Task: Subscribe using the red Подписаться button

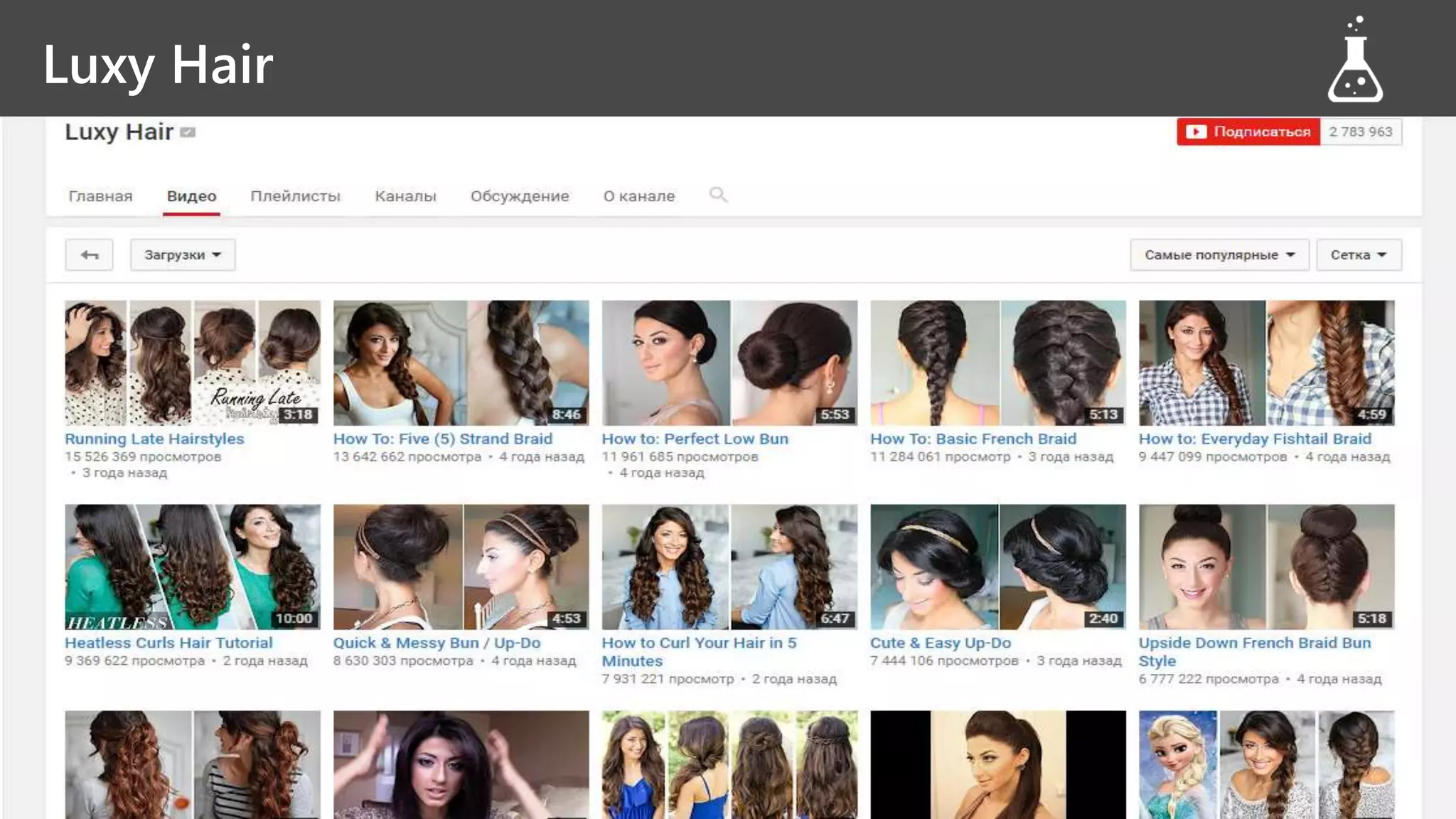Action: (1248, 132)
